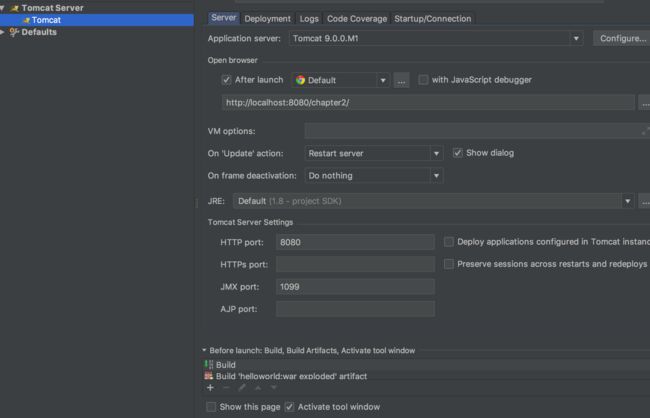
Task: Click the JMX port field
Action: [x=355, y=287]
